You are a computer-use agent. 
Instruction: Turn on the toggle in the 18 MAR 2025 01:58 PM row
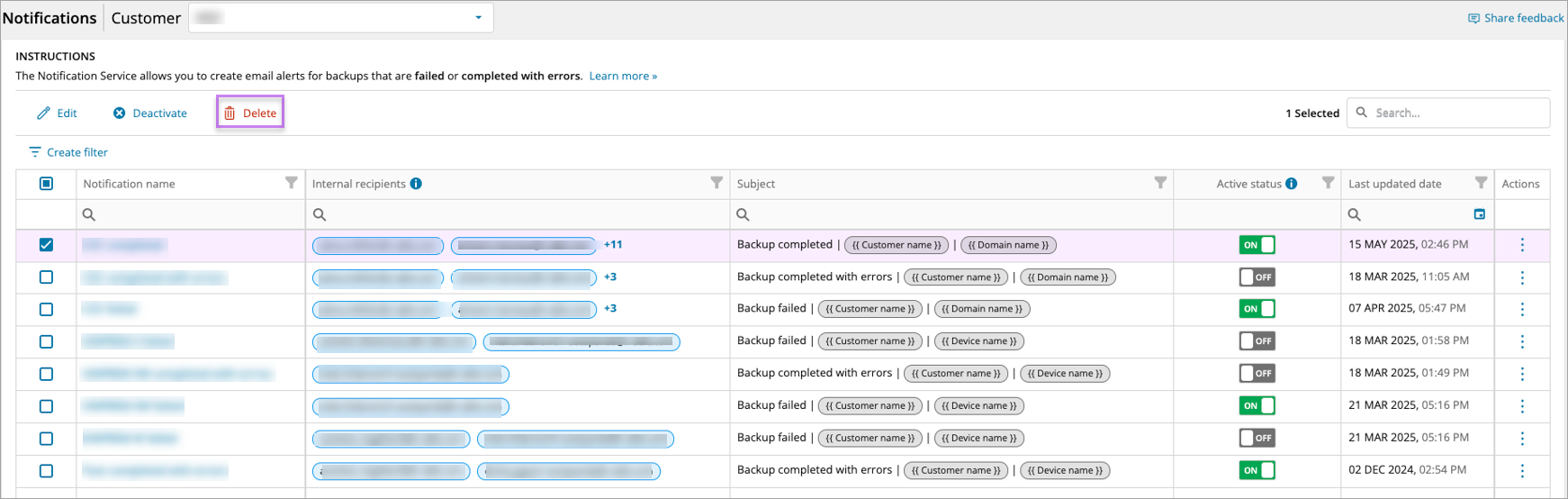1257,341
